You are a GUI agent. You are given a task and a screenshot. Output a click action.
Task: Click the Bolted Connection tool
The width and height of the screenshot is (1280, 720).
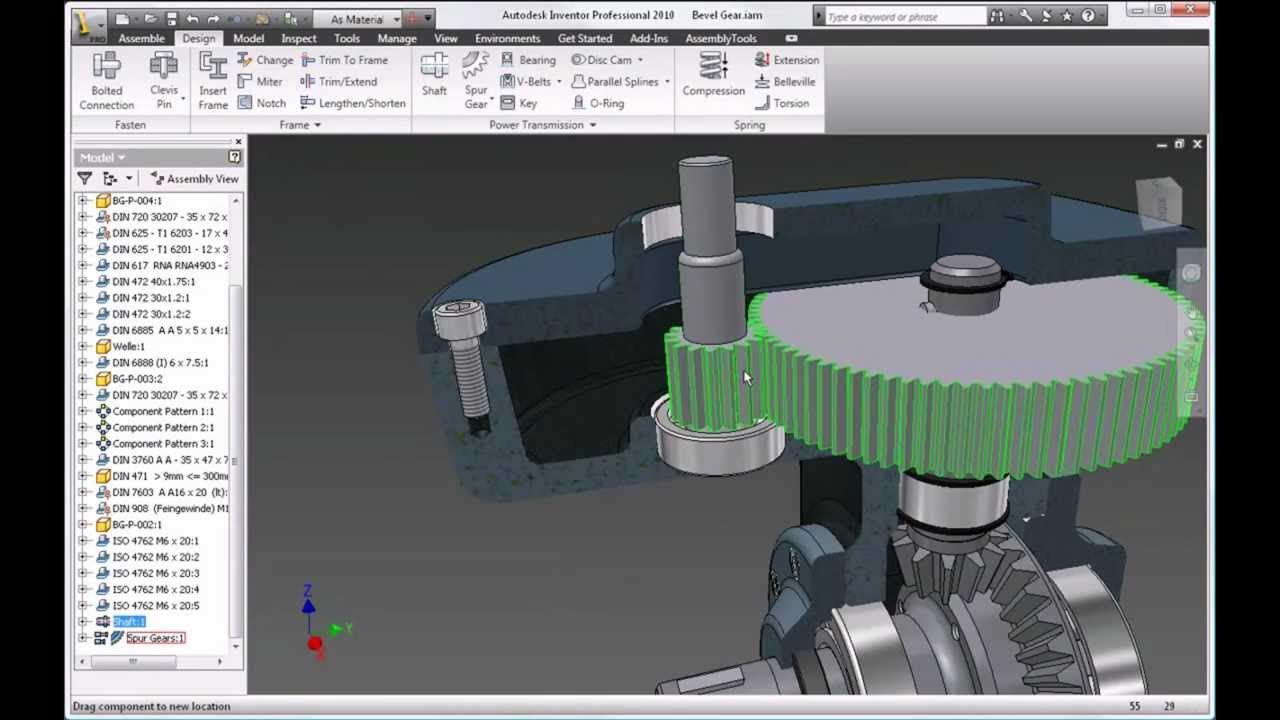click(x=107, y=81)
